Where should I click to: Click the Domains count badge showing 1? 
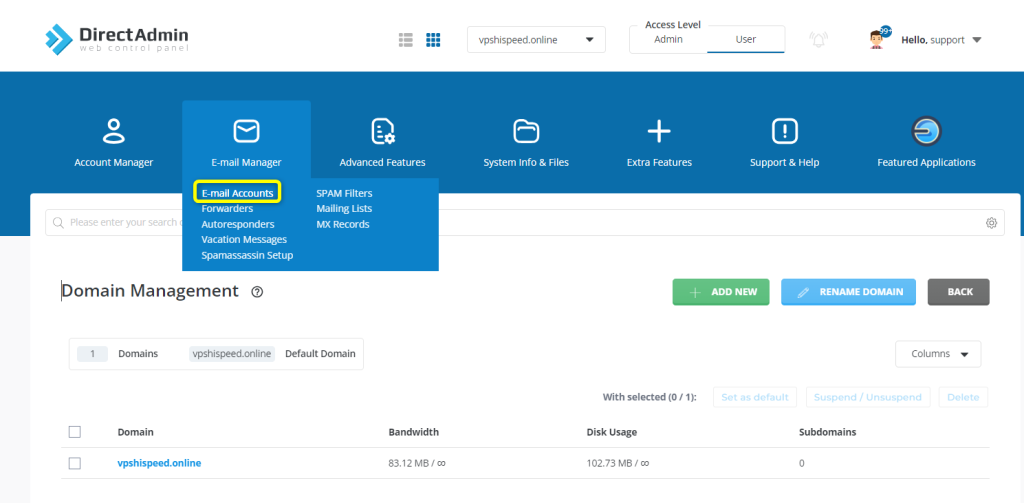click(92, 354)
